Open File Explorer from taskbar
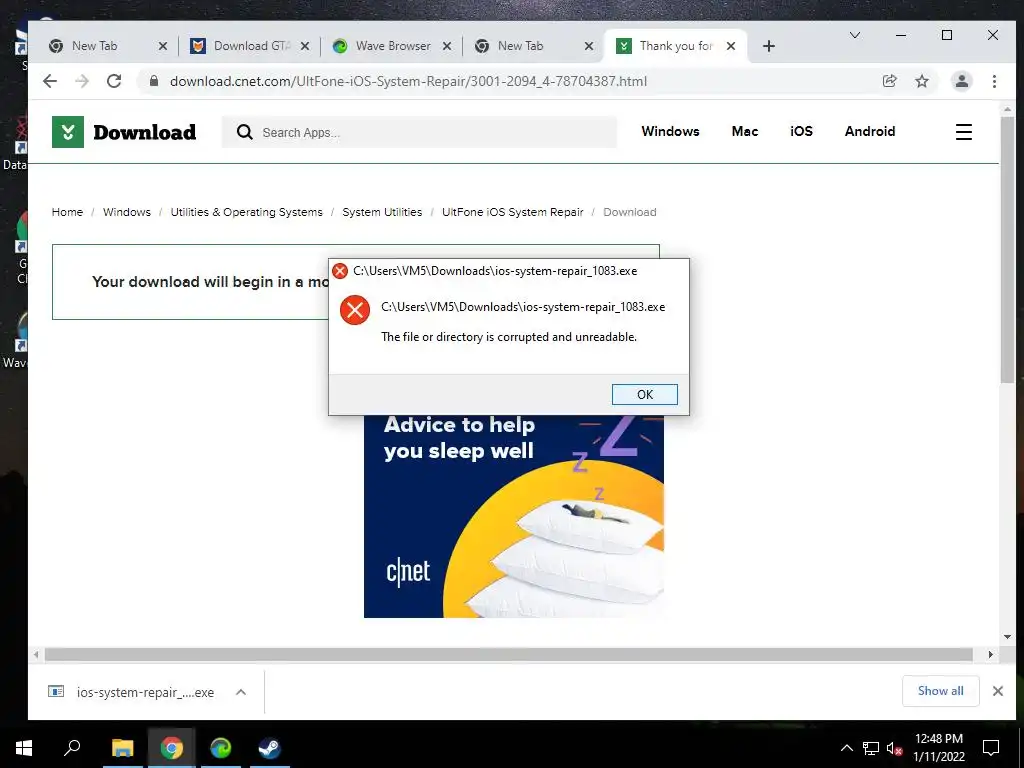This screenshot has height=768, width=1024. pos(122,748)
